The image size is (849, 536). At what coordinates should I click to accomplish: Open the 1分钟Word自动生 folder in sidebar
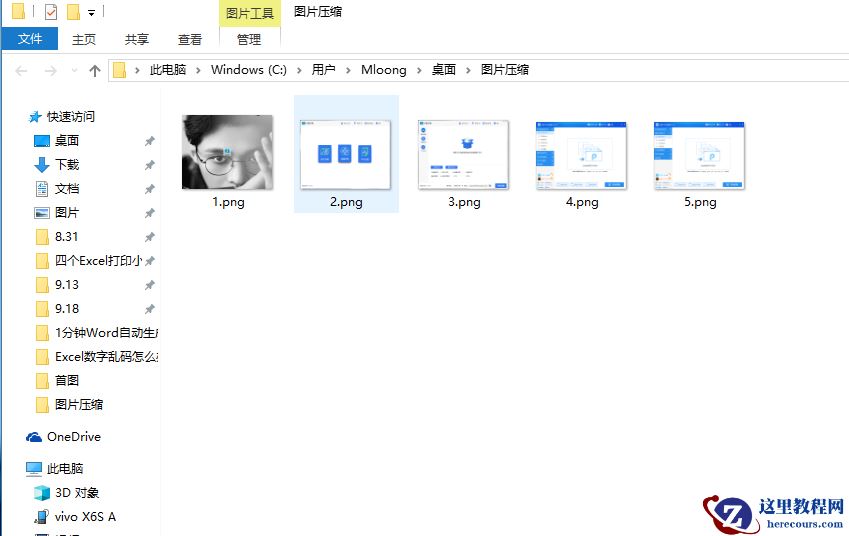pos(106,332)
